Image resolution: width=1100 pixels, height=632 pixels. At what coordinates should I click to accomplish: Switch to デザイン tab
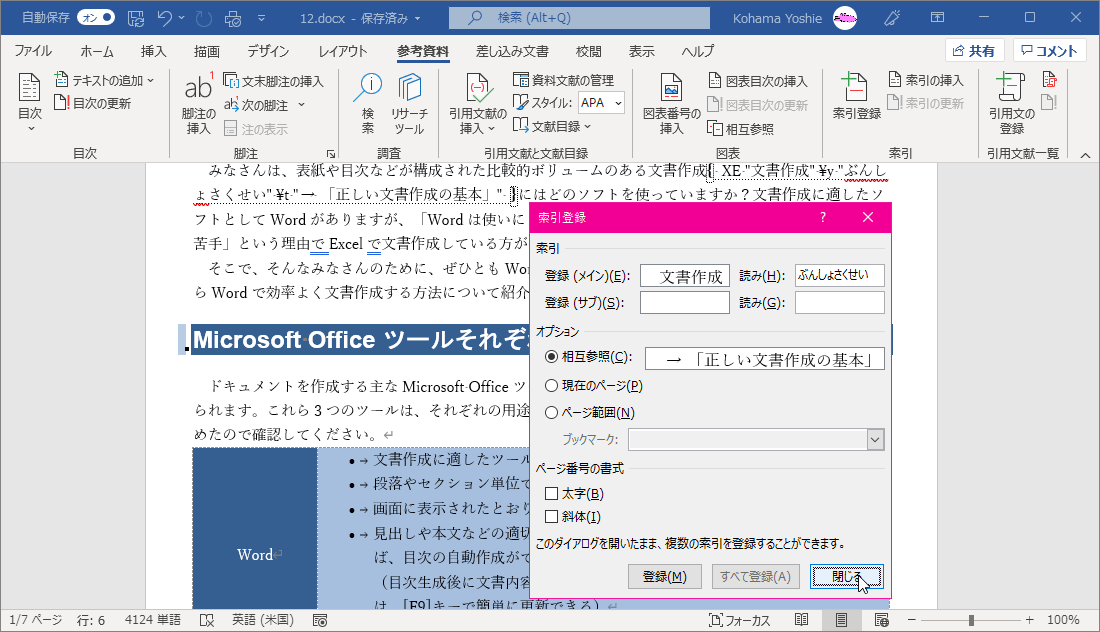pyautogui.click(x=268, y=51)
